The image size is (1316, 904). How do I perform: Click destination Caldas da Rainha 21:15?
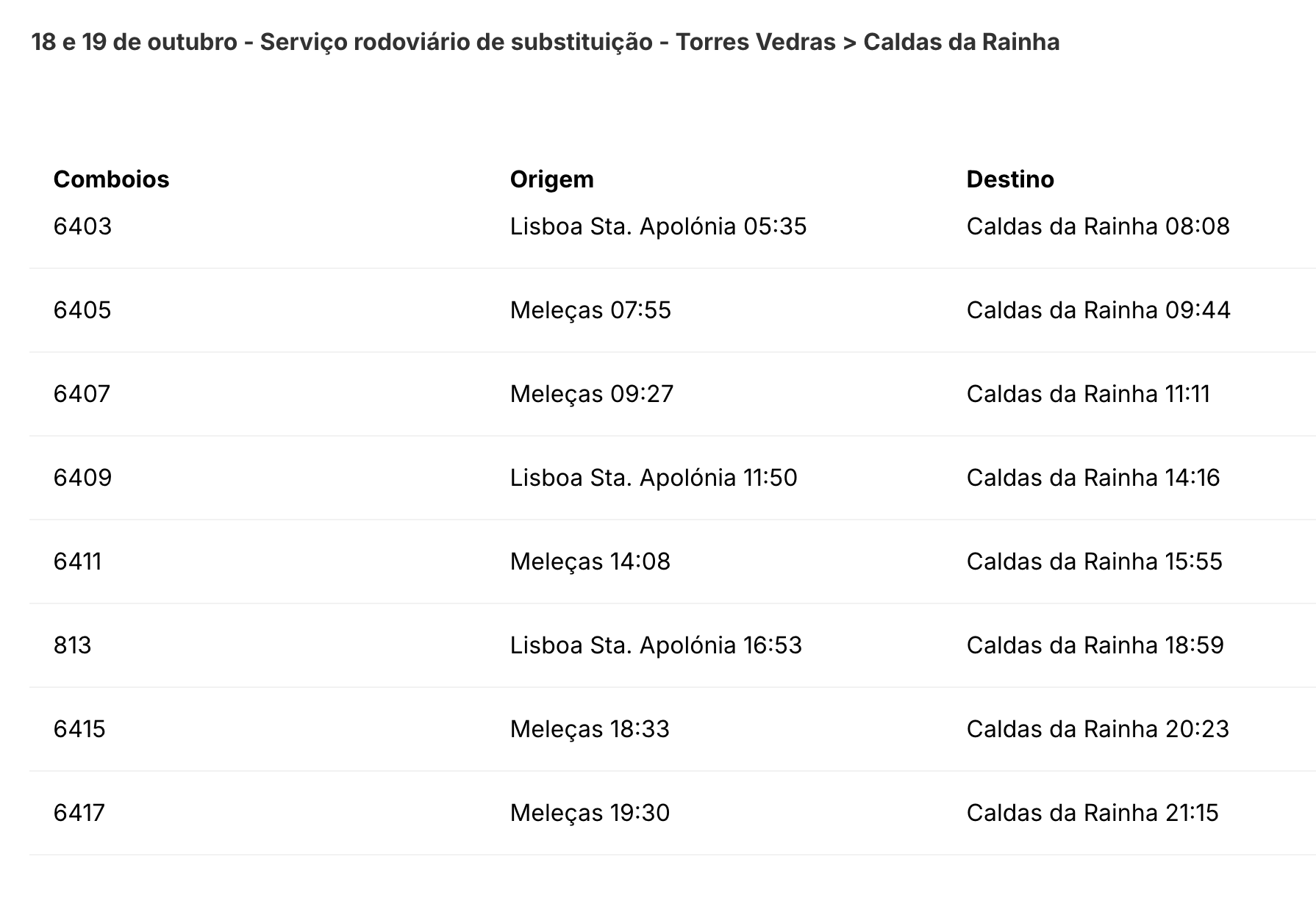coord(1092,813)
